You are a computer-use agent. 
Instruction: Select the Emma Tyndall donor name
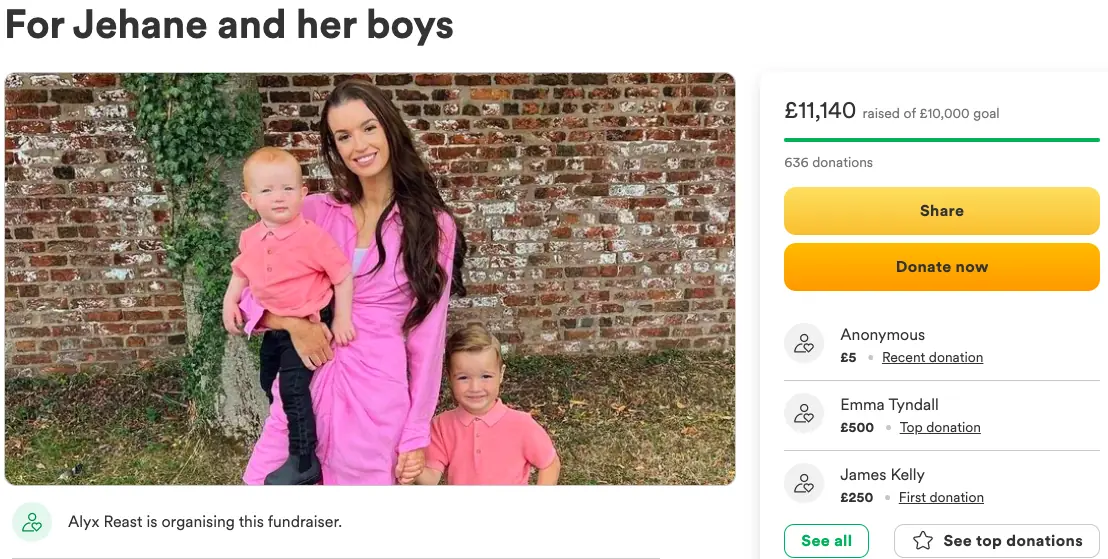click(889, 405)
